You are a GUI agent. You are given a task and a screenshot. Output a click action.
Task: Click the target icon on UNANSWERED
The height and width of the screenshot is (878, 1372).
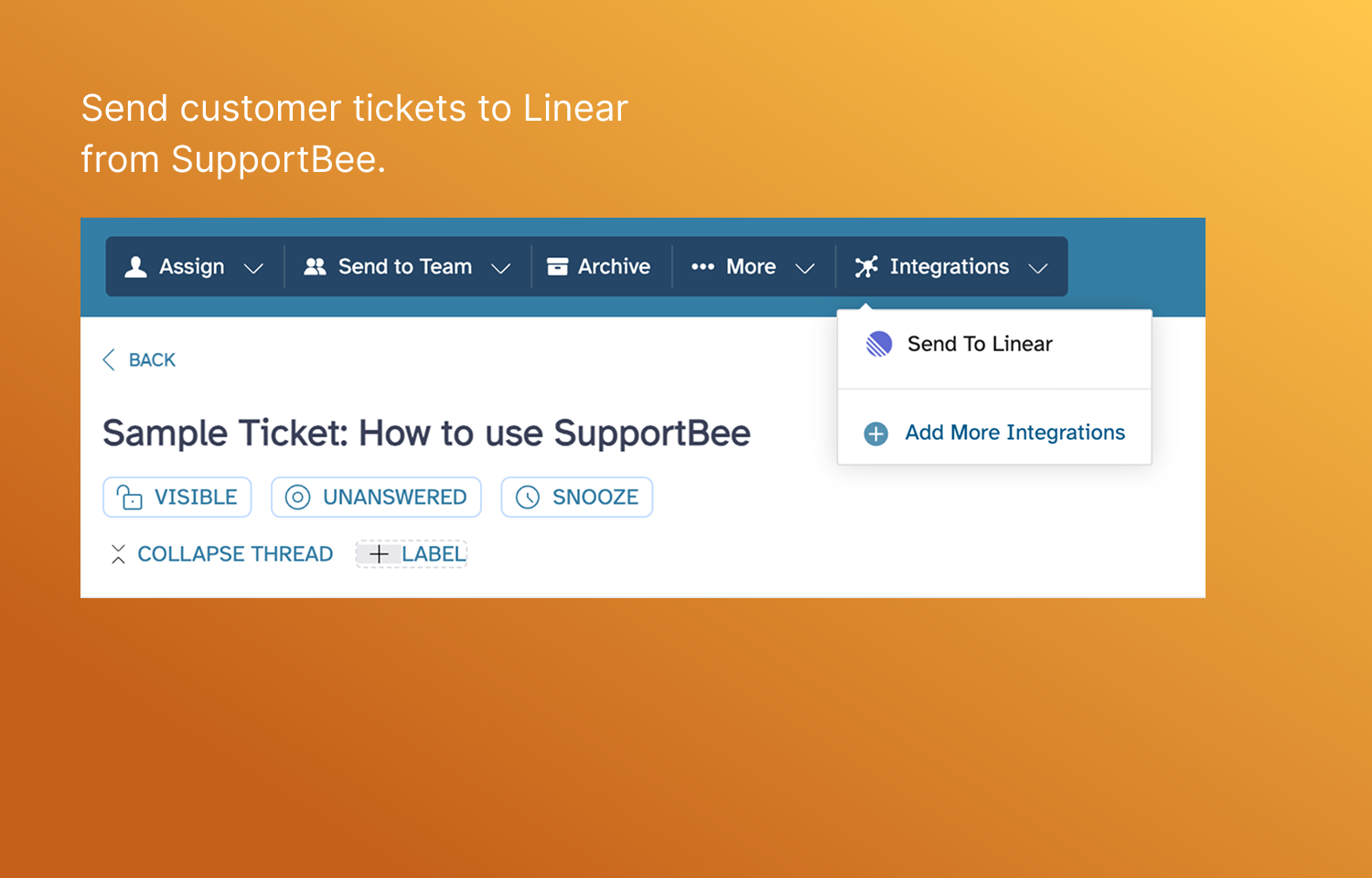pyautogui.click(x=297, y=497)
